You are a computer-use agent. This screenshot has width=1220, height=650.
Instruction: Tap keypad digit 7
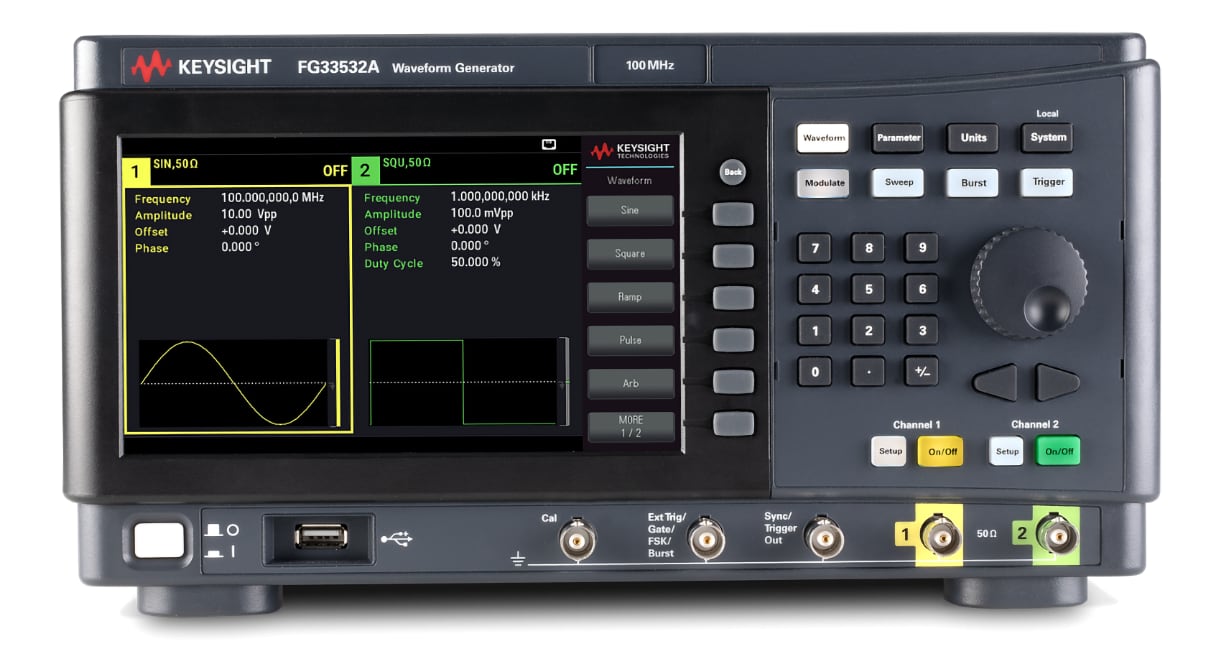[x=814, y=248]
